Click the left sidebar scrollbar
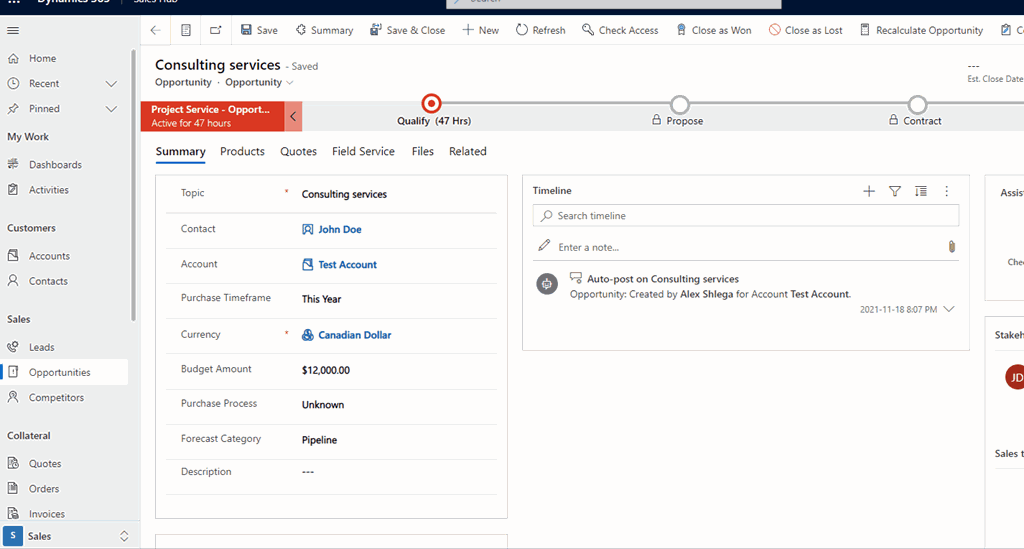This screenshot has width=1024, height=549. (x=133, y=186)
